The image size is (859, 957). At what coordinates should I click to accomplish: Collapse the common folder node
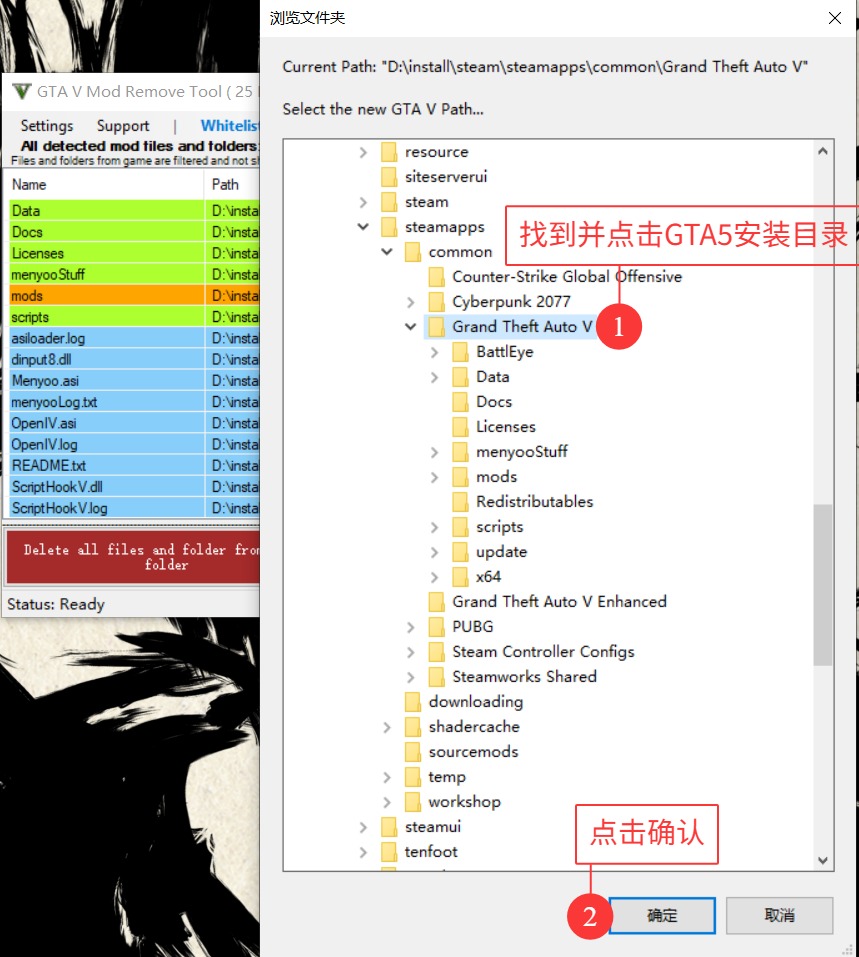click(387, 251)
